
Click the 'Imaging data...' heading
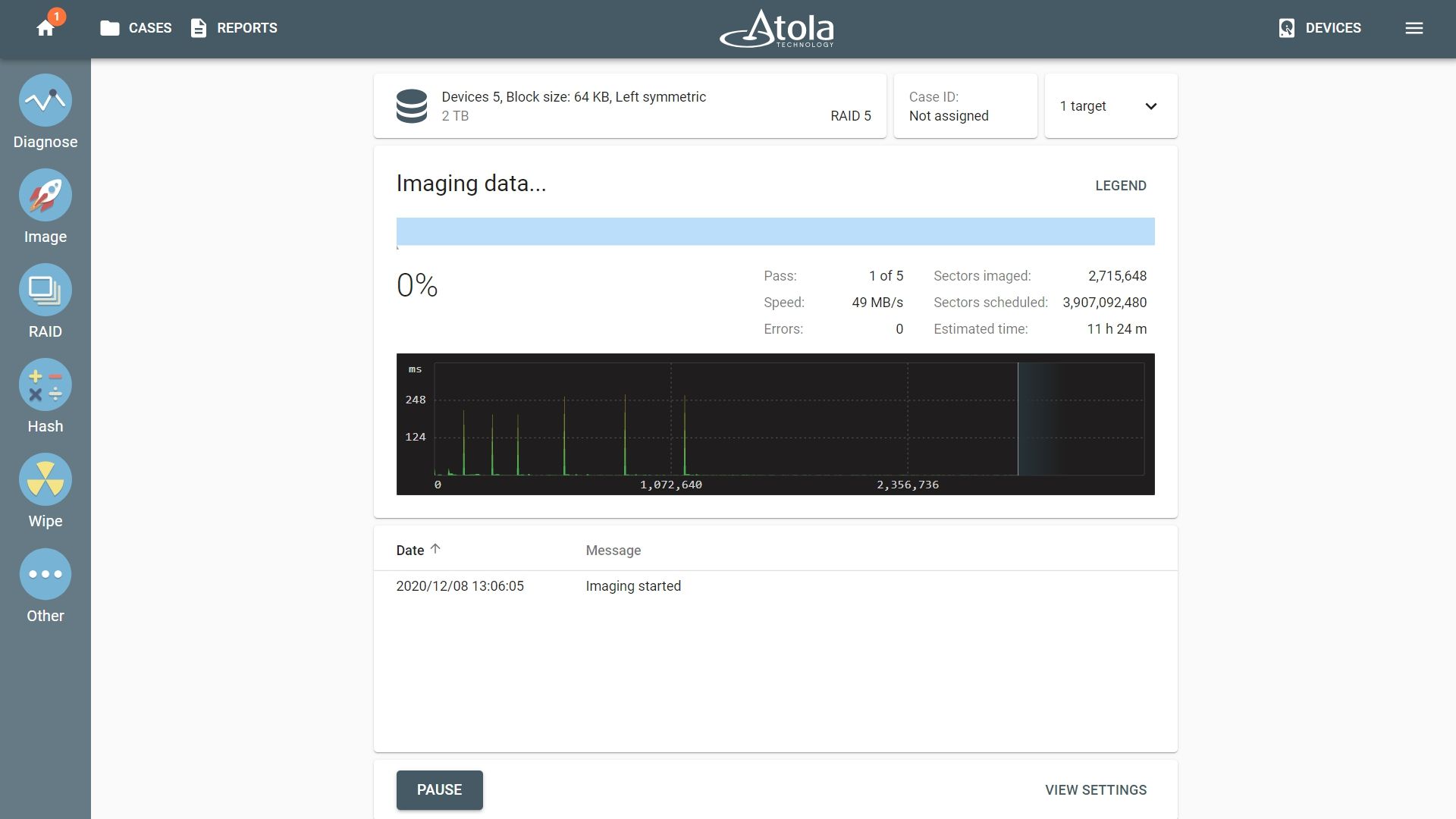tap(471, 184)
